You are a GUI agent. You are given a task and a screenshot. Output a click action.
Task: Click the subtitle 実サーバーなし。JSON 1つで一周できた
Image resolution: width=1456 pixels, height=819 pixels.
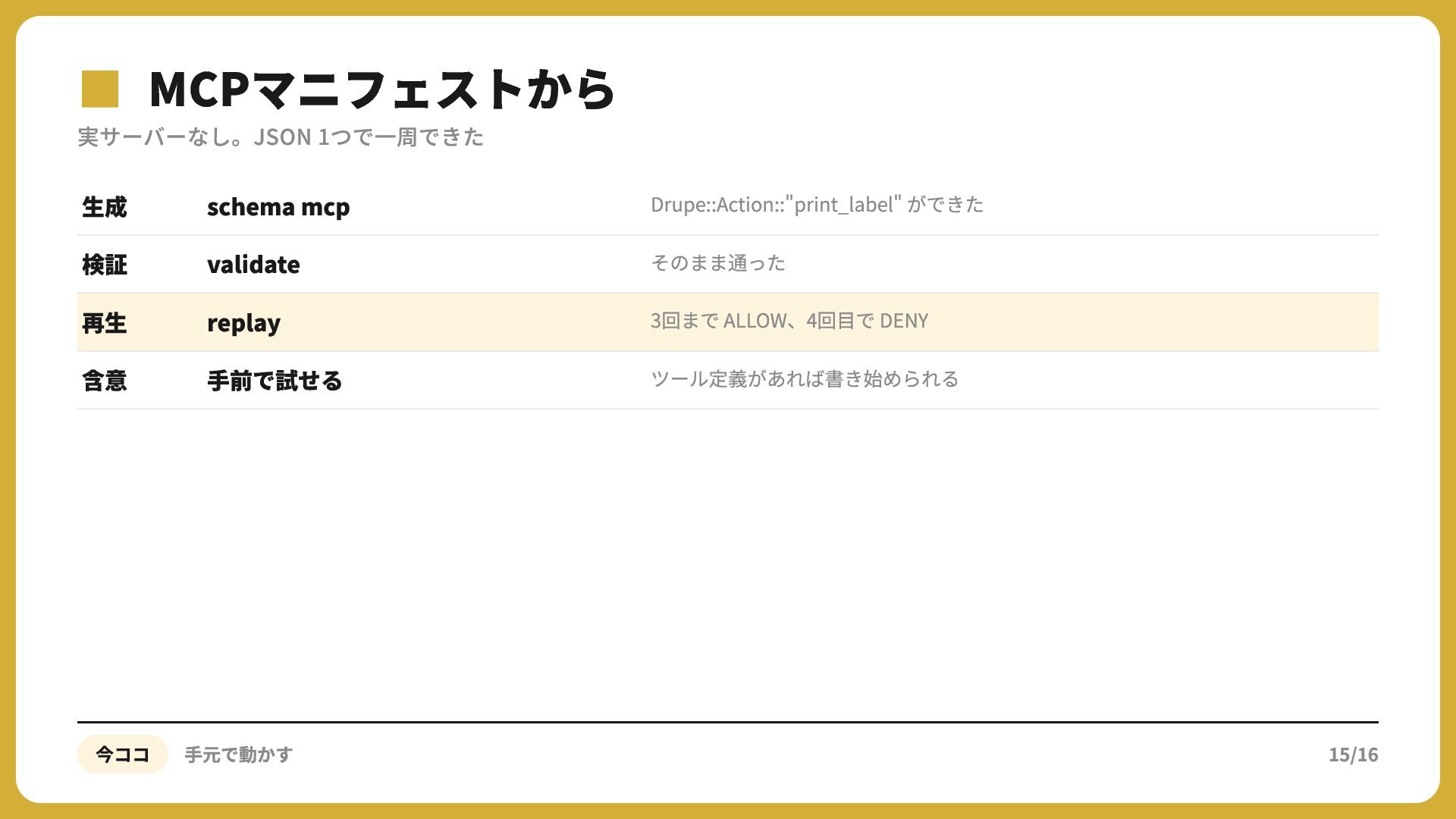tap(281, 137)
